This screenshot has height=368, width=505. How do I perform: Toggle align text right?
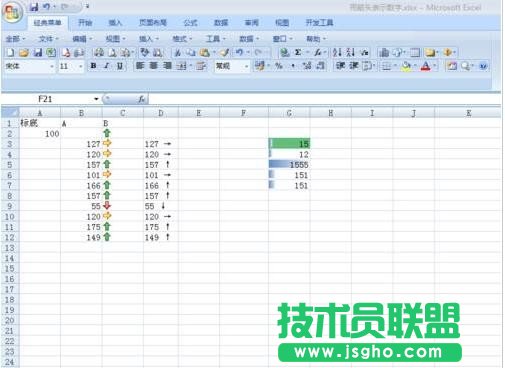pyautogui.click(x=167, y=66)
